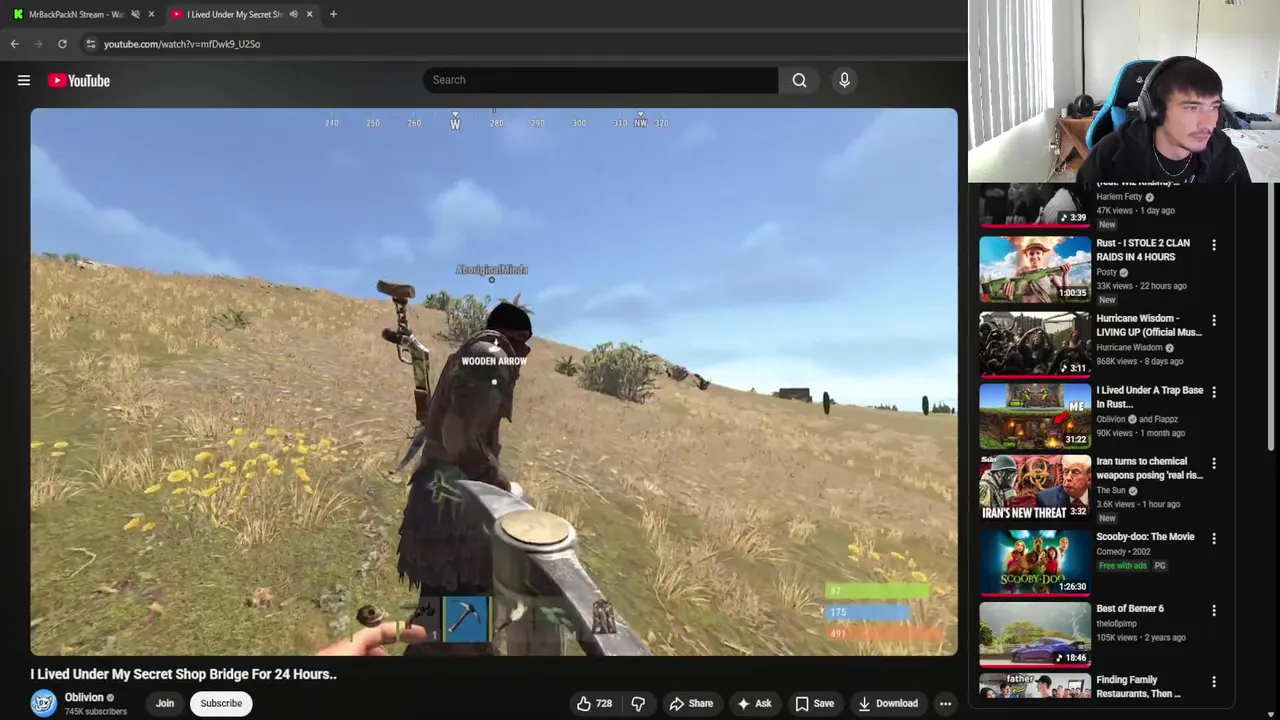1280x720 pixels.
Task: Subscribe to the Oblivion channel
Action: pos(221,703)
